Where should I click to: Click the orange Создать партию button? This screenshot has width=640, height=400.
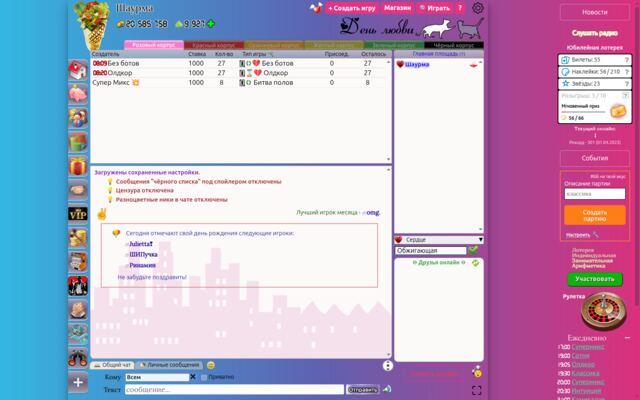(x=595, y=215)
